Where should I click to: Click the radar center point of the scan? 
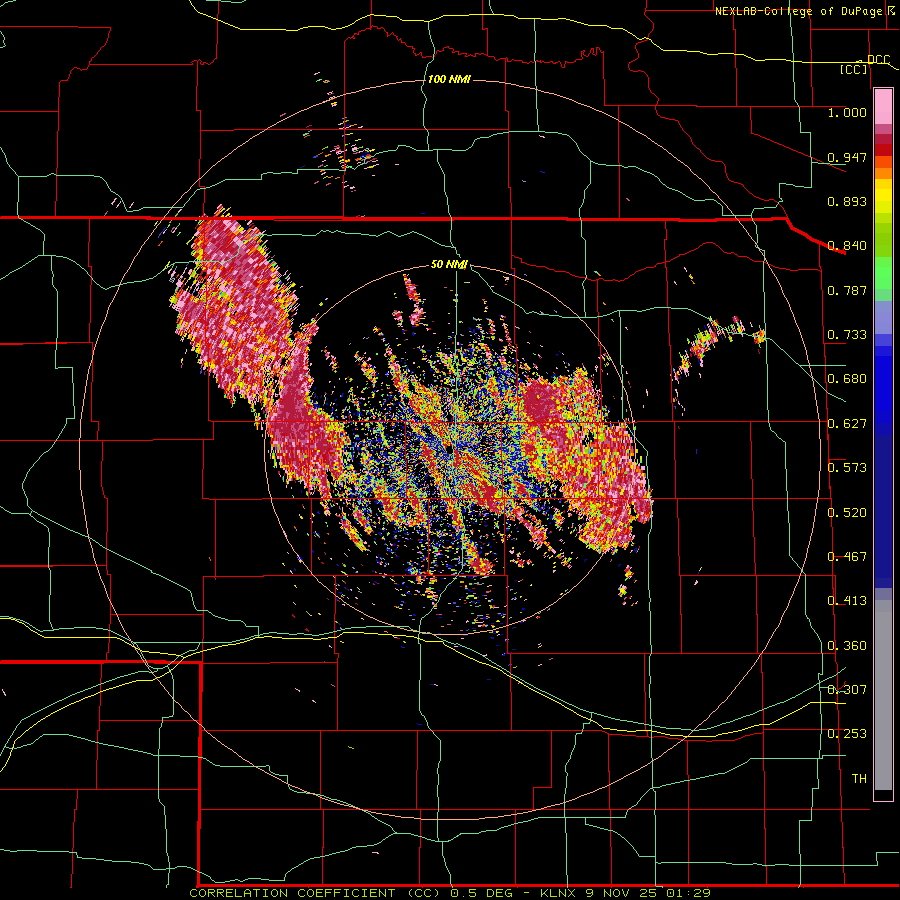pyautogui.click(x=451, y=451)
